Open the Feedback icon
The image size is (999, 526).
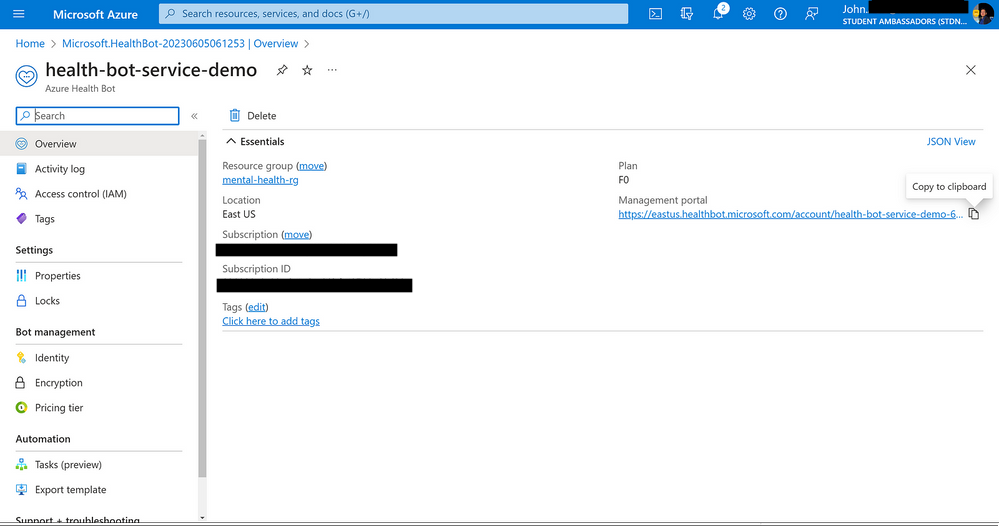811,14
